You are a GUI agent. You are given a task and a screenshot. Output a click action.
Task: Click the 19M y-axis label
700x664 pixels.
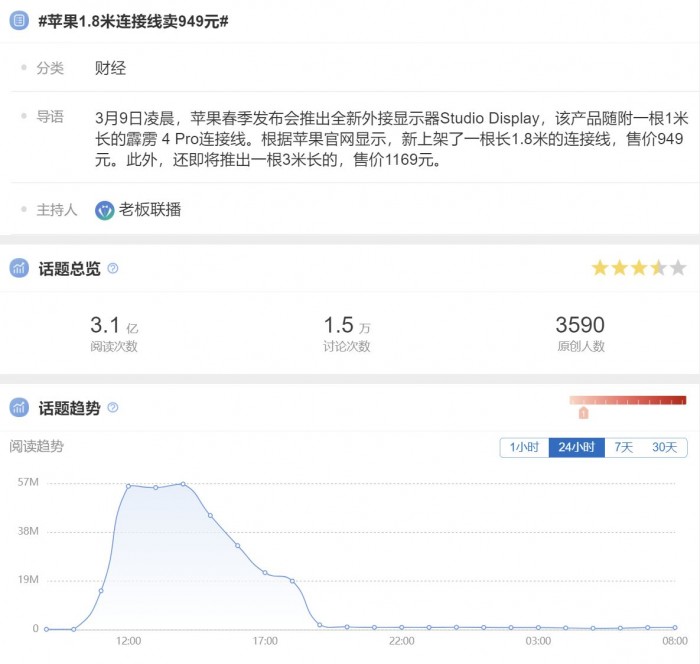(28, 580)
